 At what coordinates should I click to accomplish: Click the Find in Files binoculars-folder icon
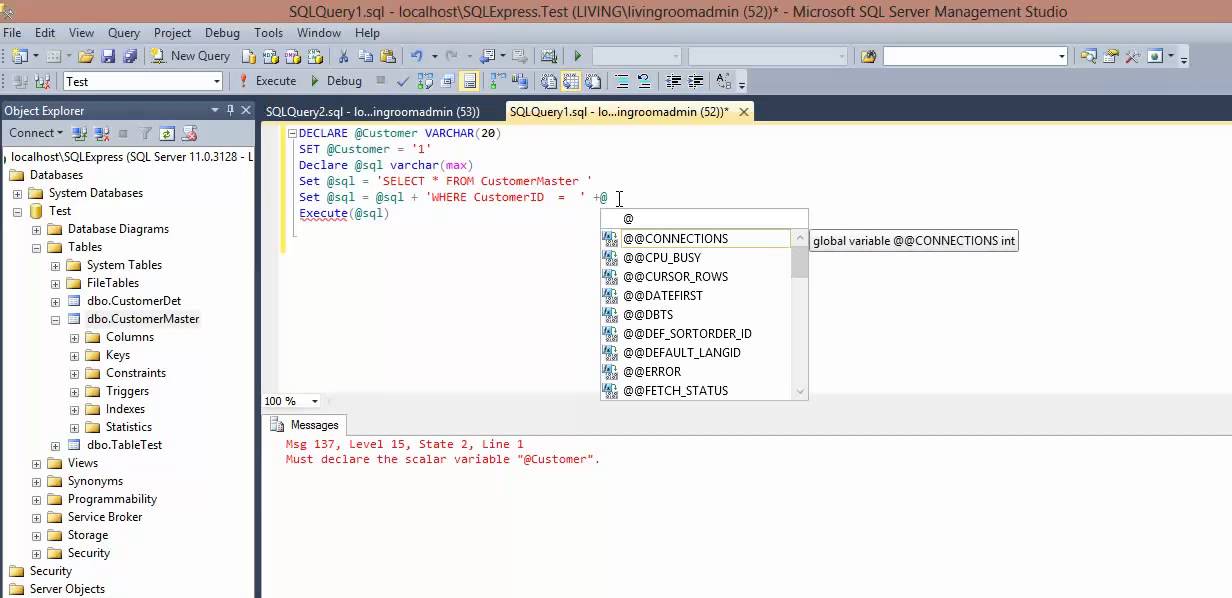pyautogui.click(x=868, y=57)
